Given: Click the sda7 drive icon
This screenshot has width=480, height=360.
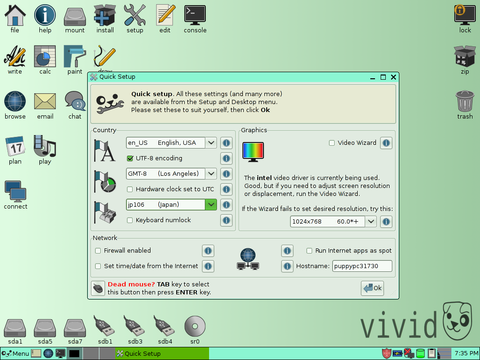Looking at the screenshot, I should (75, 331).
